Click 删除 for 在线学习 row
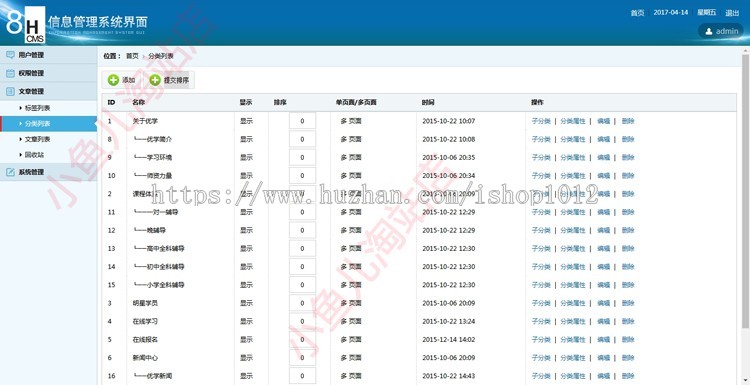 tap(628, 321)
